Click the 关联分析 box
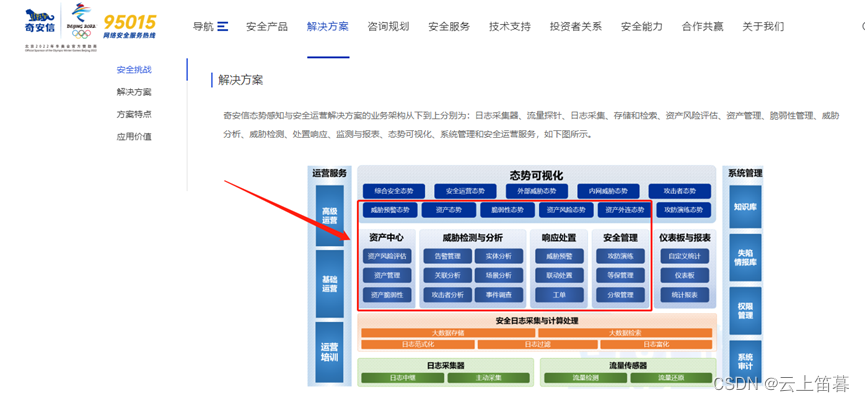The height and width of the screenshot is (402, 865). (448, 275)
